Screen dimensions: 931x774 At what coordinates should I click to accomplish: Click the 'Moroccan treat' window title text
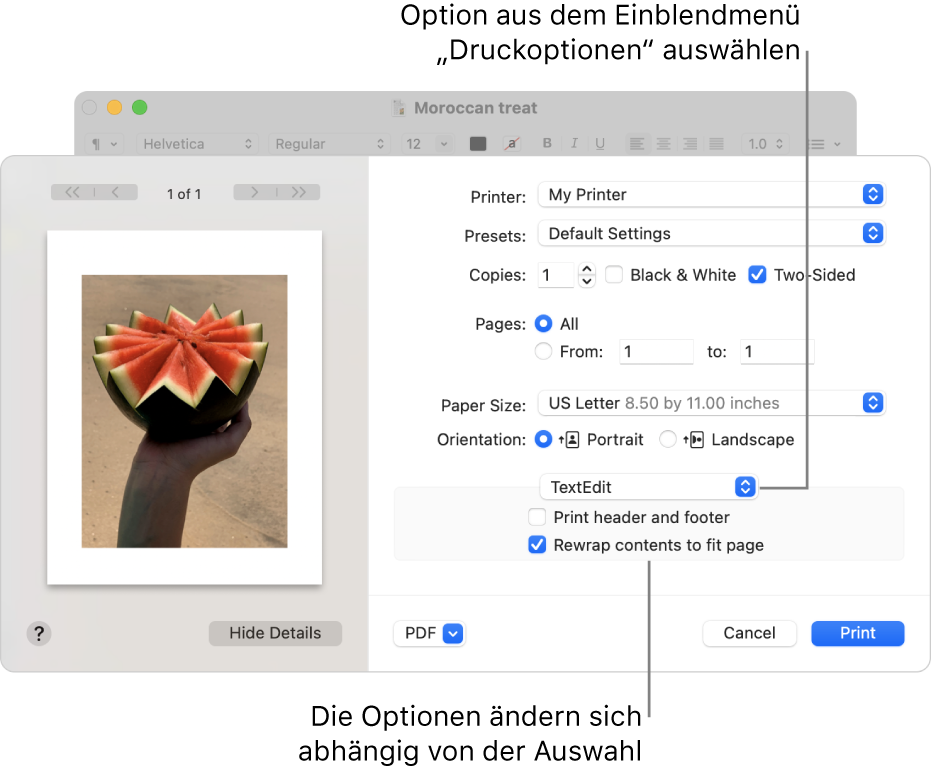pos(476,108)
